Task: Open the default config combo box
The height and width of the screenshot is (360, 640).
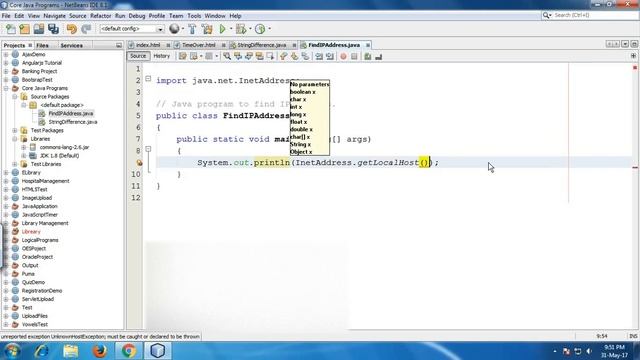Action: (x=132, y=29)
